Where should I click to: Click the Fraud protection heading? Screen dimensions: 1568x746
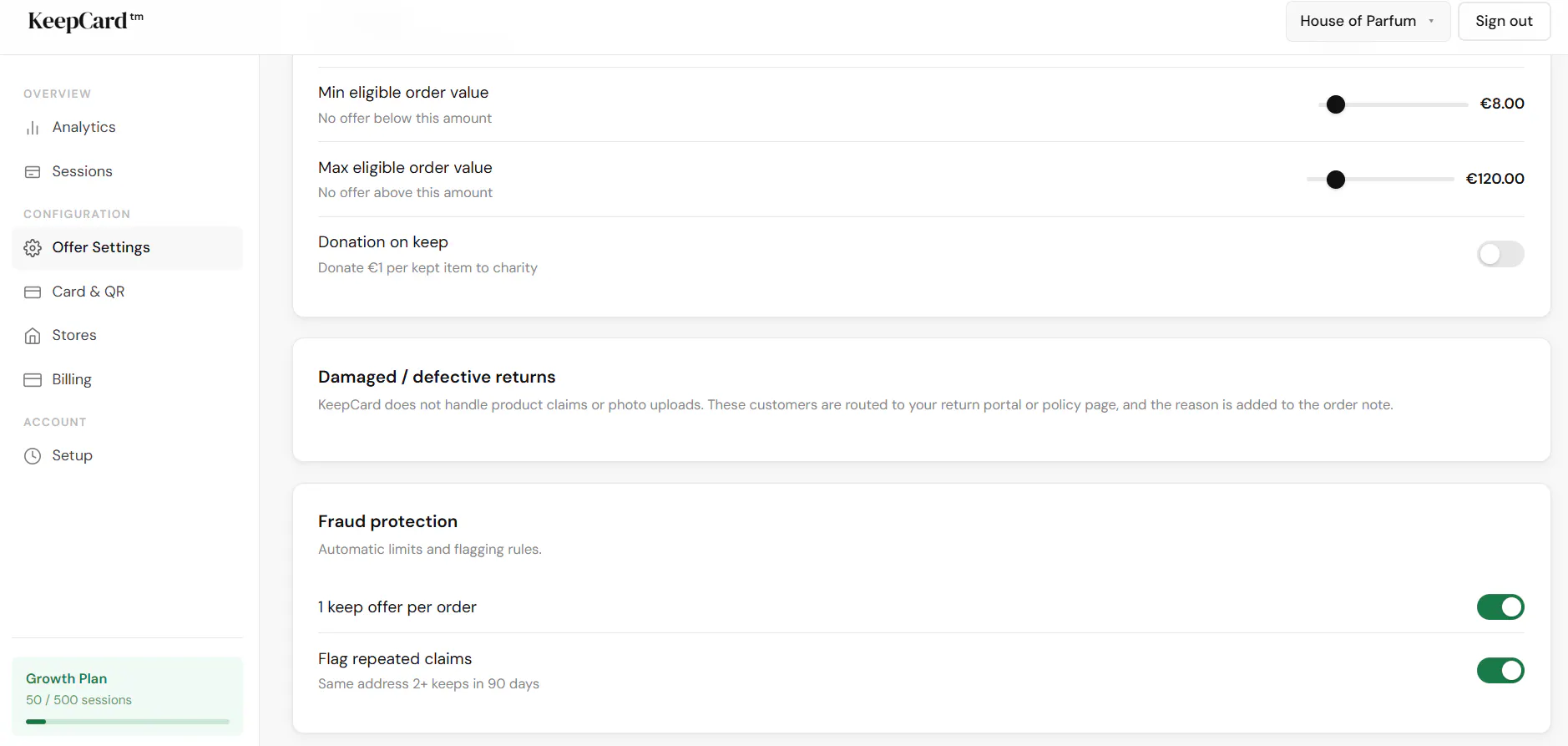coord(387,521)
